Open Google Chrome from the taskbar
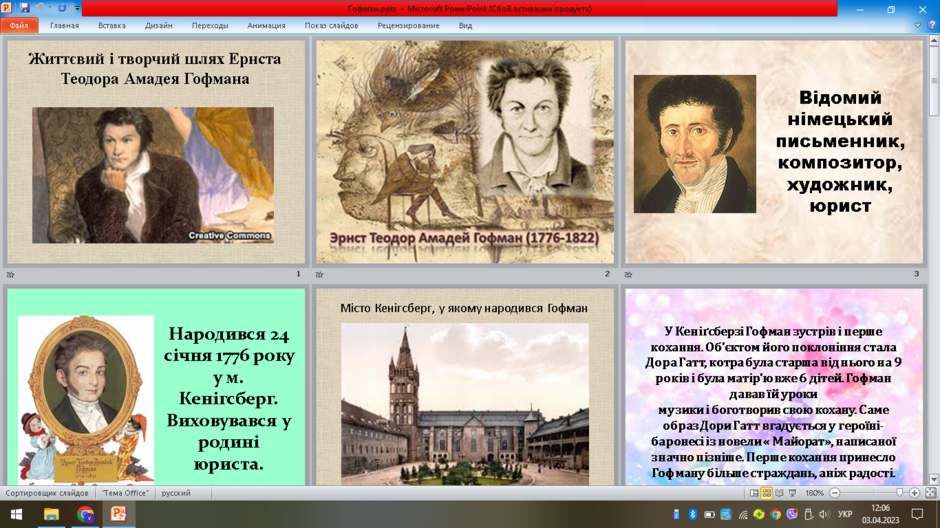 (x=85, y=514)
